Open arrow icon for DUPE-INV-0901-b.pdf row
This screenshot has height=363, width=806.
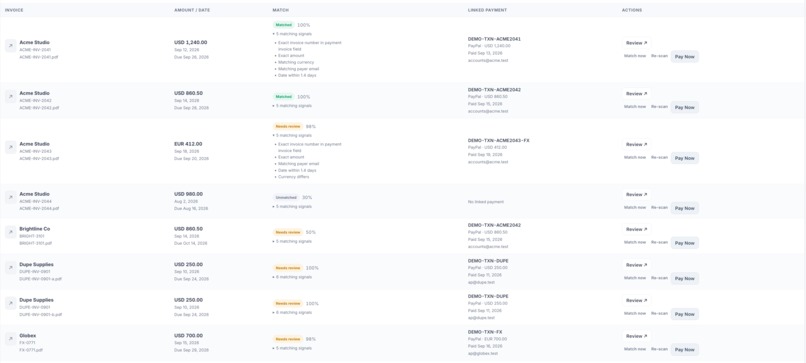(x=10, y=303)
